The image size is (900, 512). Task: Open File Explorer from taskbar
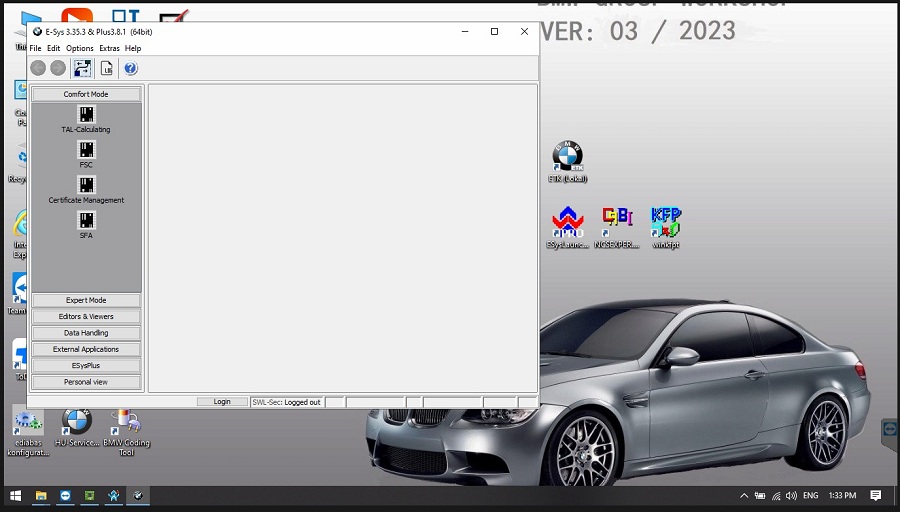pyautogui.click(x=41, y=495)
